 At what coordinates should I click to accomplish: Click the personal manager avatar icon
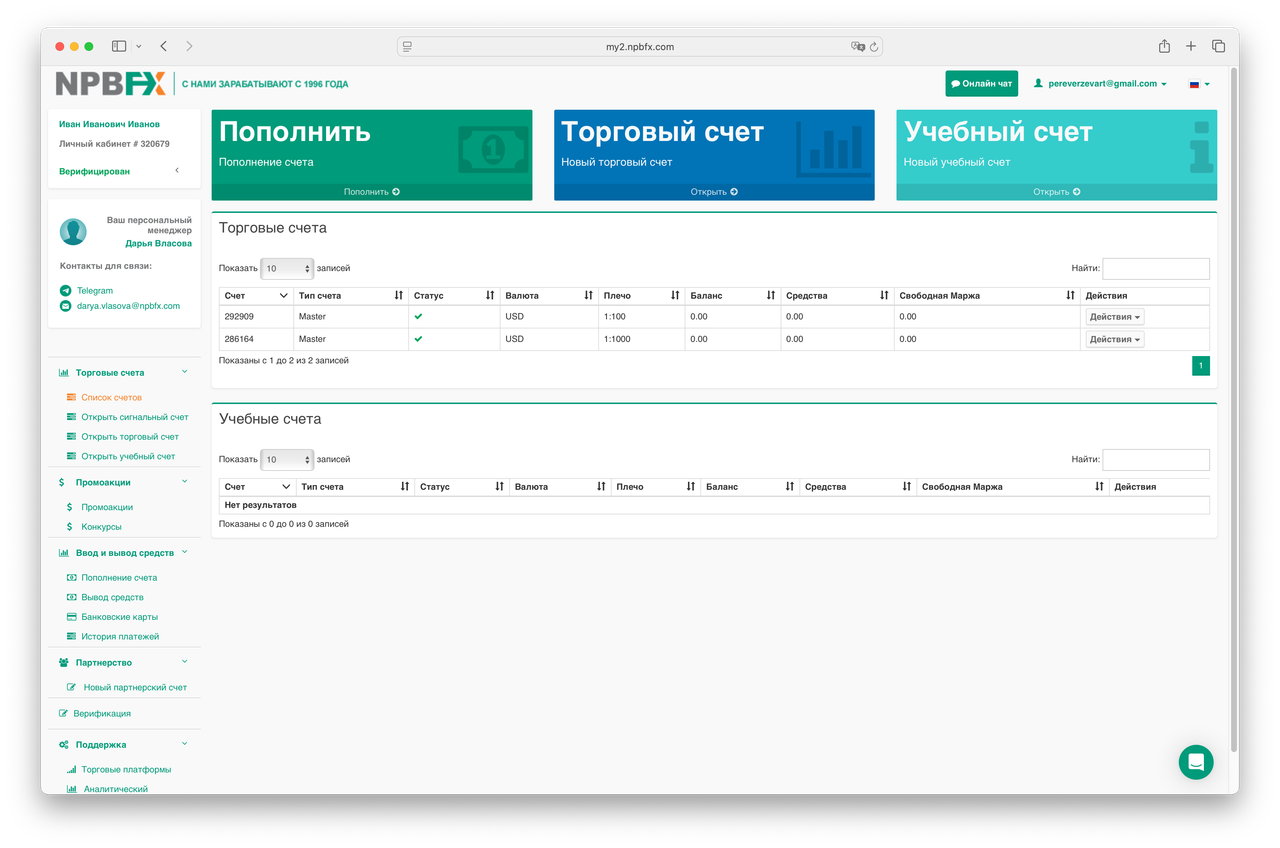pyautogui.click(x=73, y=231)
